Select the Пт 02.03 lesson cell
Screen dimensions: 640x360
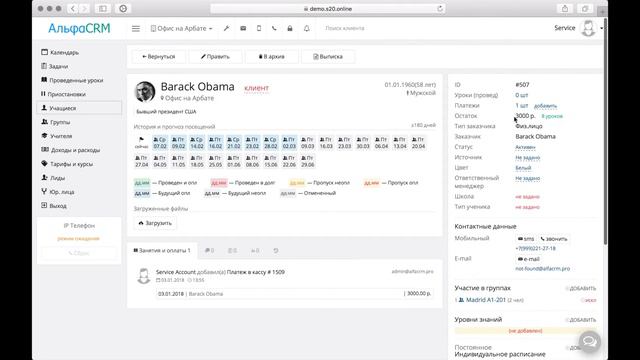pyautogui.click(x=289, y=143)
